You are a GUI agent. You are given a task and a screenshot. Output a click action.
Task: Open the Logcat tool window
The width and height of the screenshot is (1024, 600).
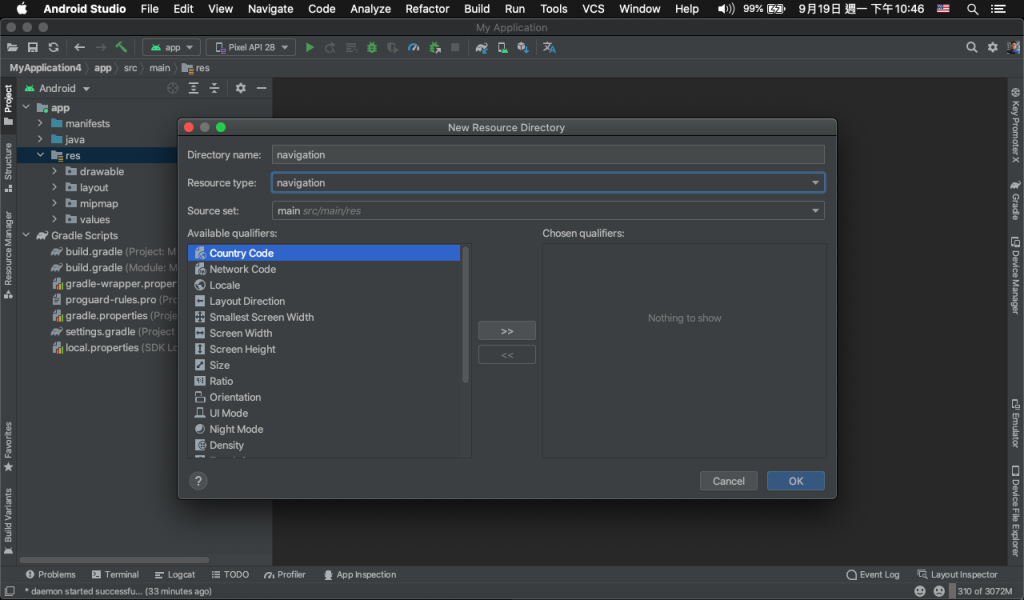(x=174, y=575)
